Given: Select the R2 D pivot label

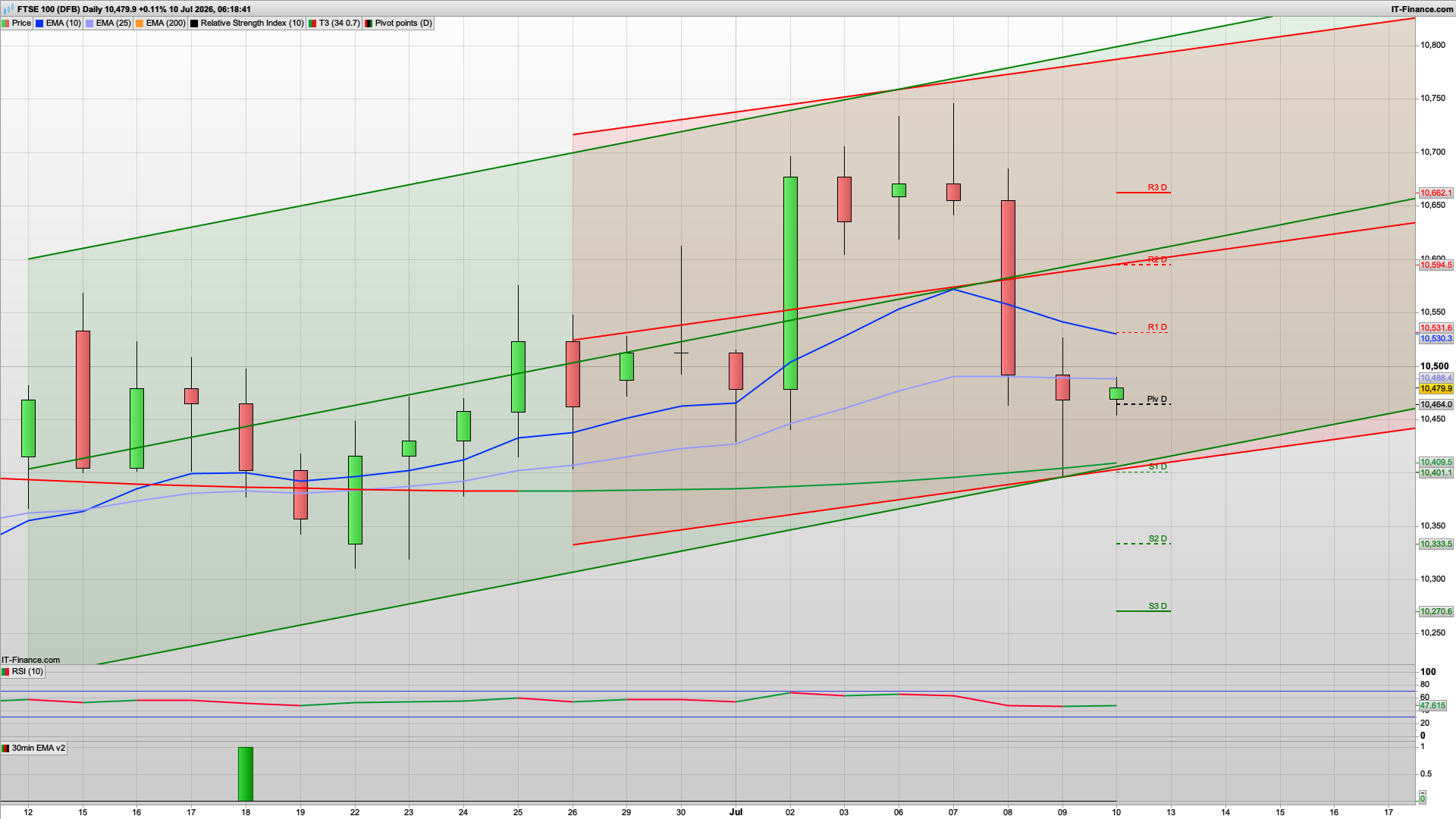Looking at the screenshot, I should [x=1157, y=259].
